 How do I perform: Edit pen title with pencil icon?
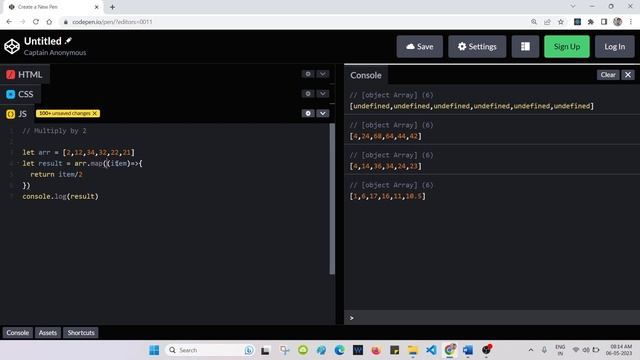tap(69, 40)
